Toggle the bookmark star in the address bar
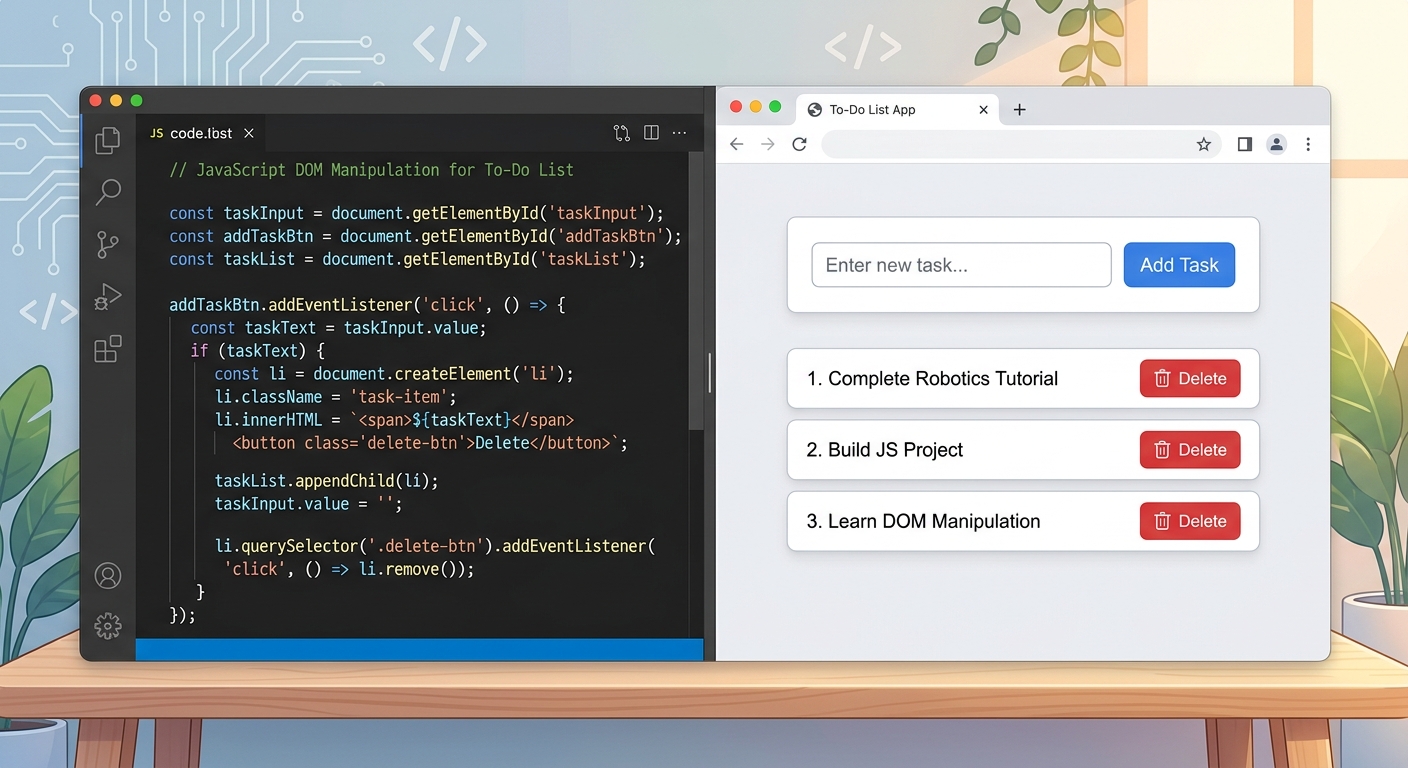 pos(1203,144)
